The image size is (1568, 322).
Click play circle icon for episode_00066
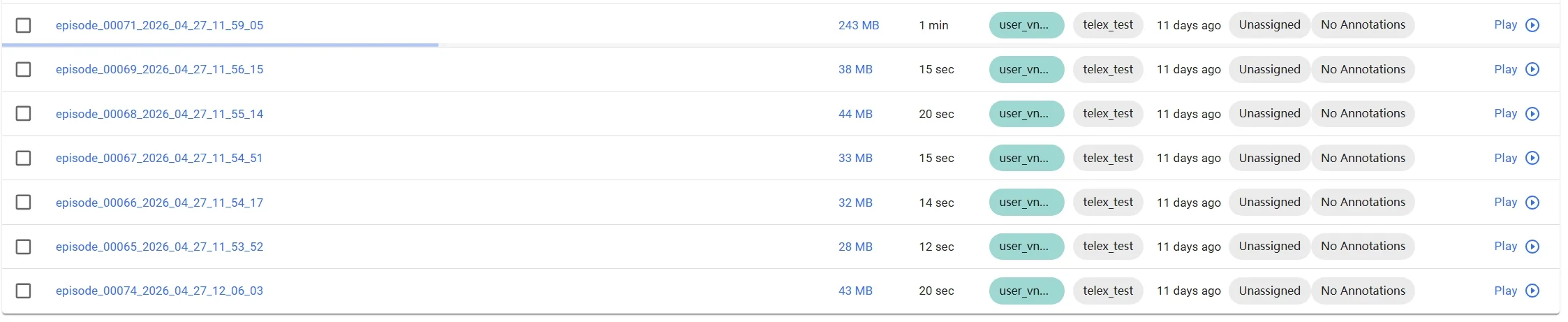click(1532, 203)
